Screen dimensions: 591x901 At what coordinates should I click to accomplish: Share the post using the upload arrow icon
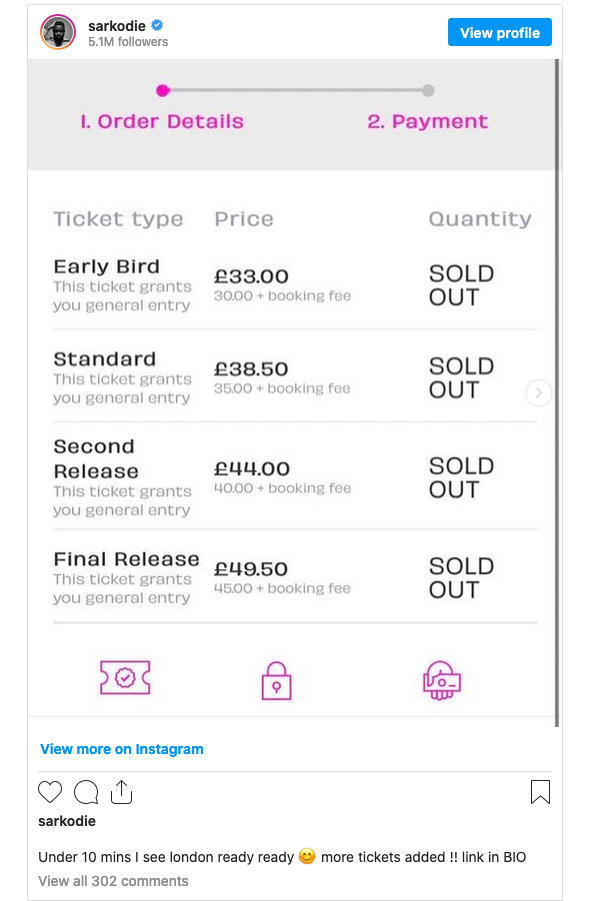121,791
